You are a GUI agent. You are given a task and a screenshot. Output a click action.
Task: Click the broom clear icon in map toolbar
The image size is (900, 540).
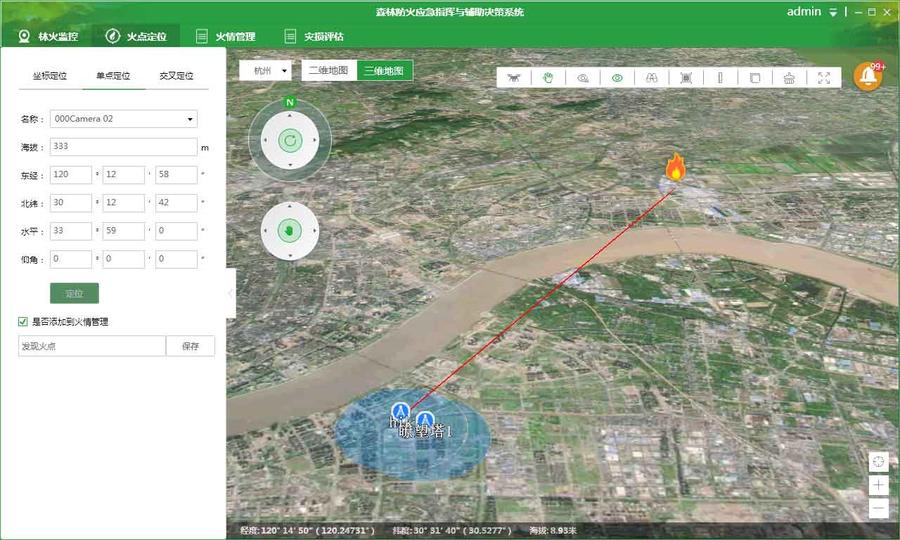point(789,78)
